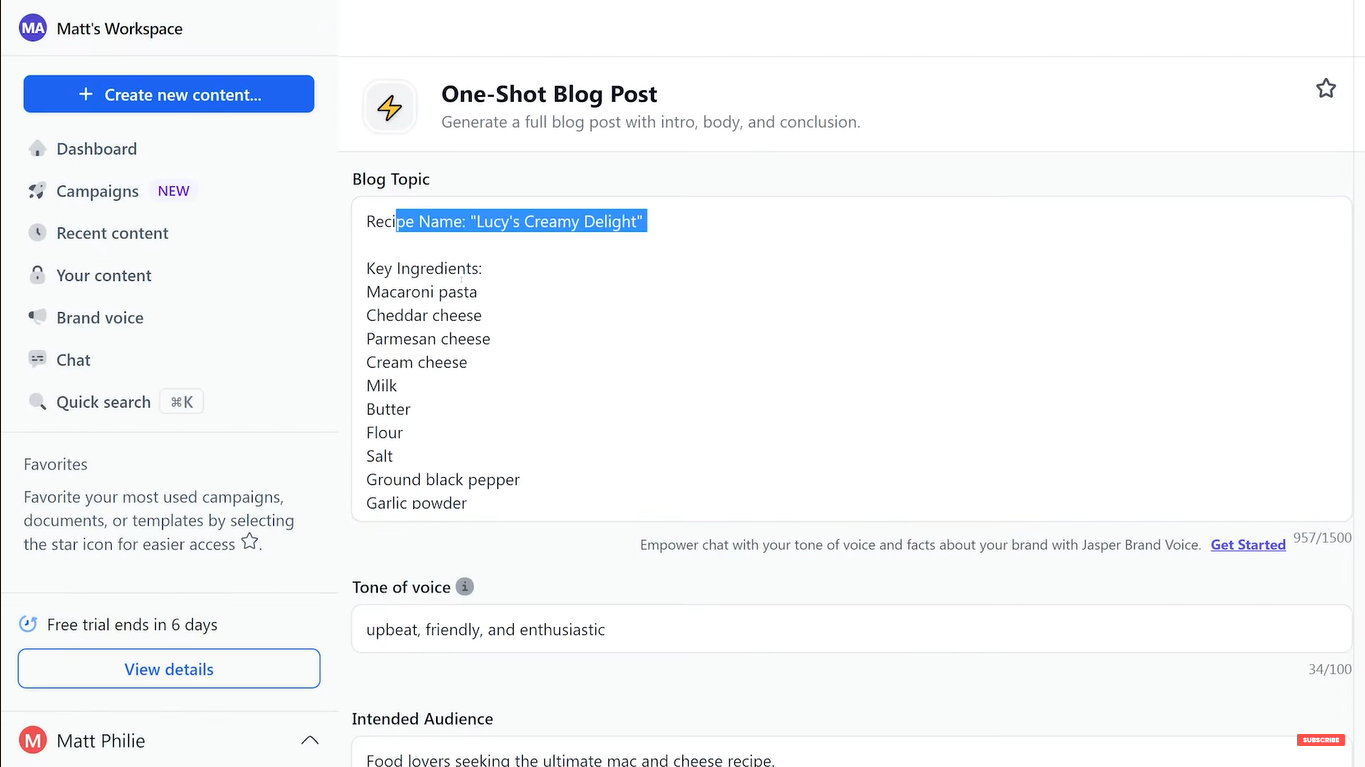Open Campaigns via the rocket icon
The image size is (1365, 767).
click(x=37, y=190)
